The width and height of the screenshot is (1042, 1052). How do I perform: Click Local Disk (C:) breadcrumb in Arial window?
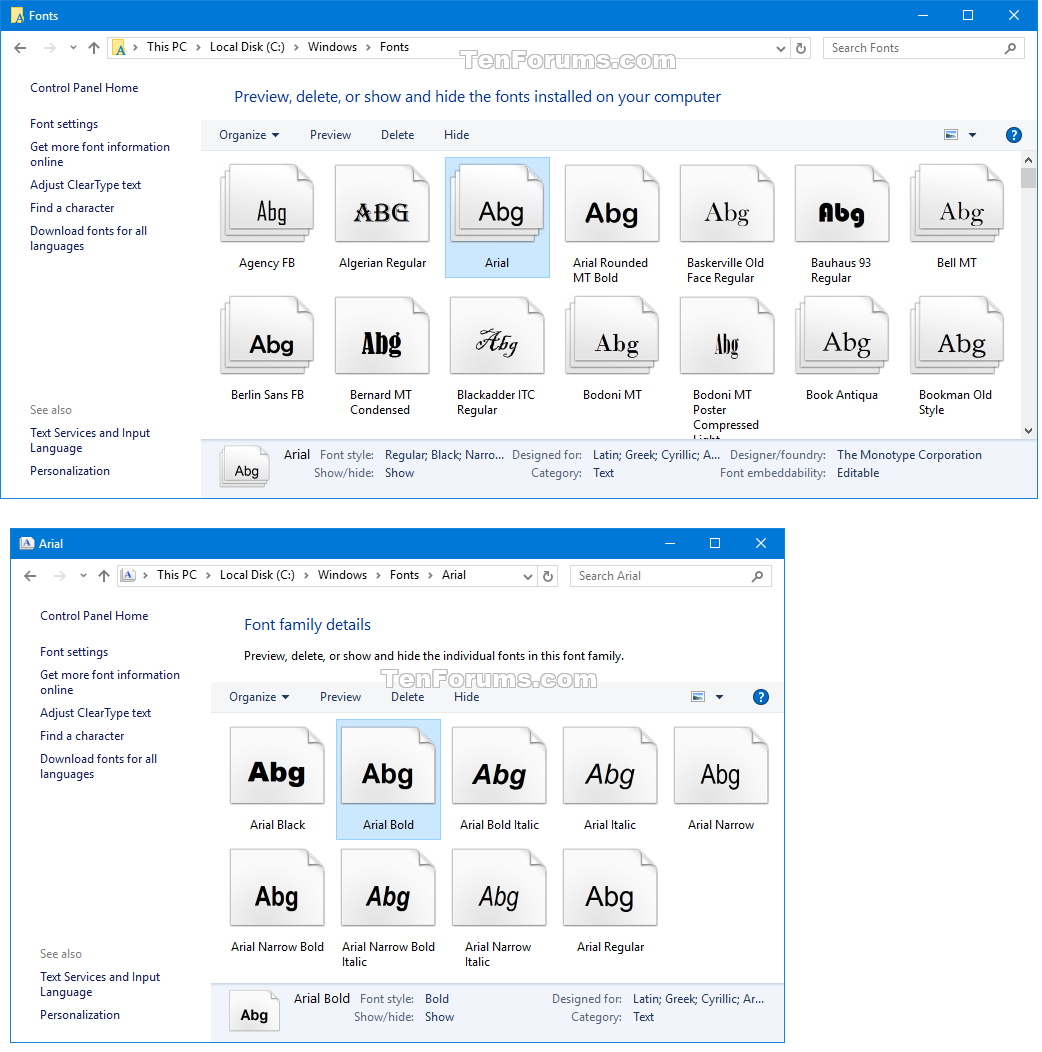(x=257, y=575)
